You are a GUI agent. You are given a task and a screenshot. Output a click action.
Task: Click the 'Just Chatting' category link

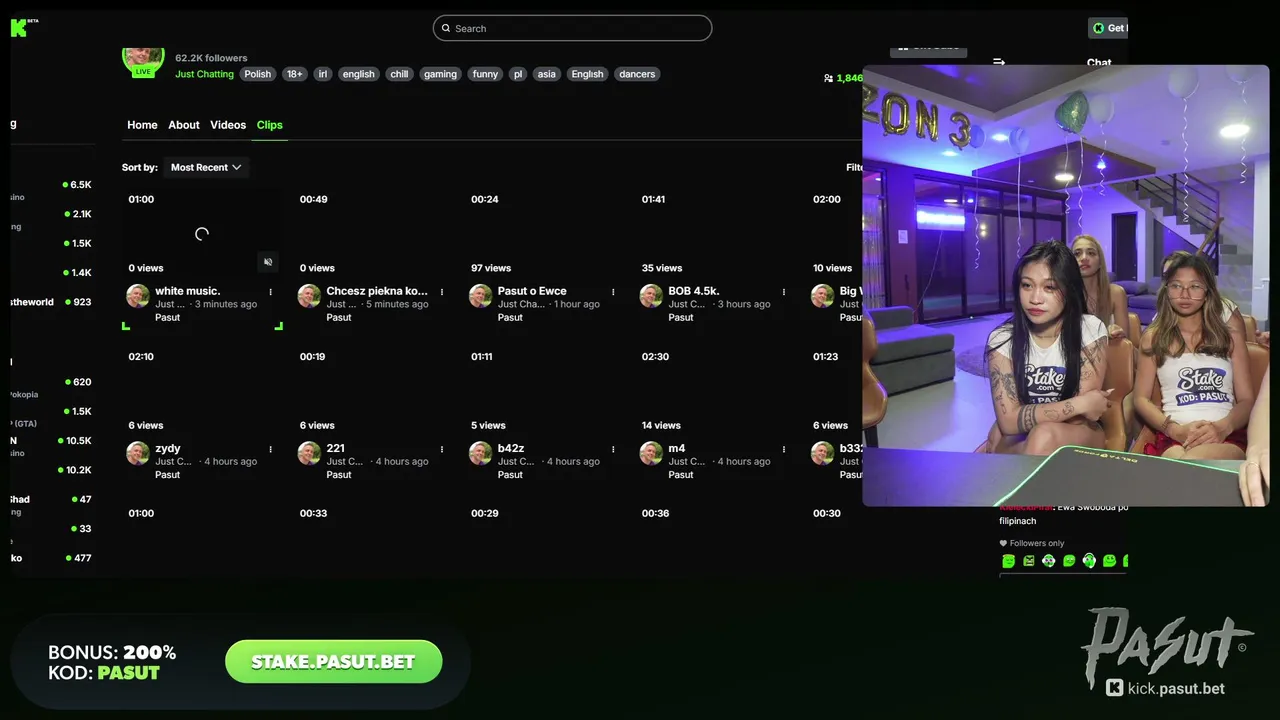pyautogui.click(x=204, y=74)
